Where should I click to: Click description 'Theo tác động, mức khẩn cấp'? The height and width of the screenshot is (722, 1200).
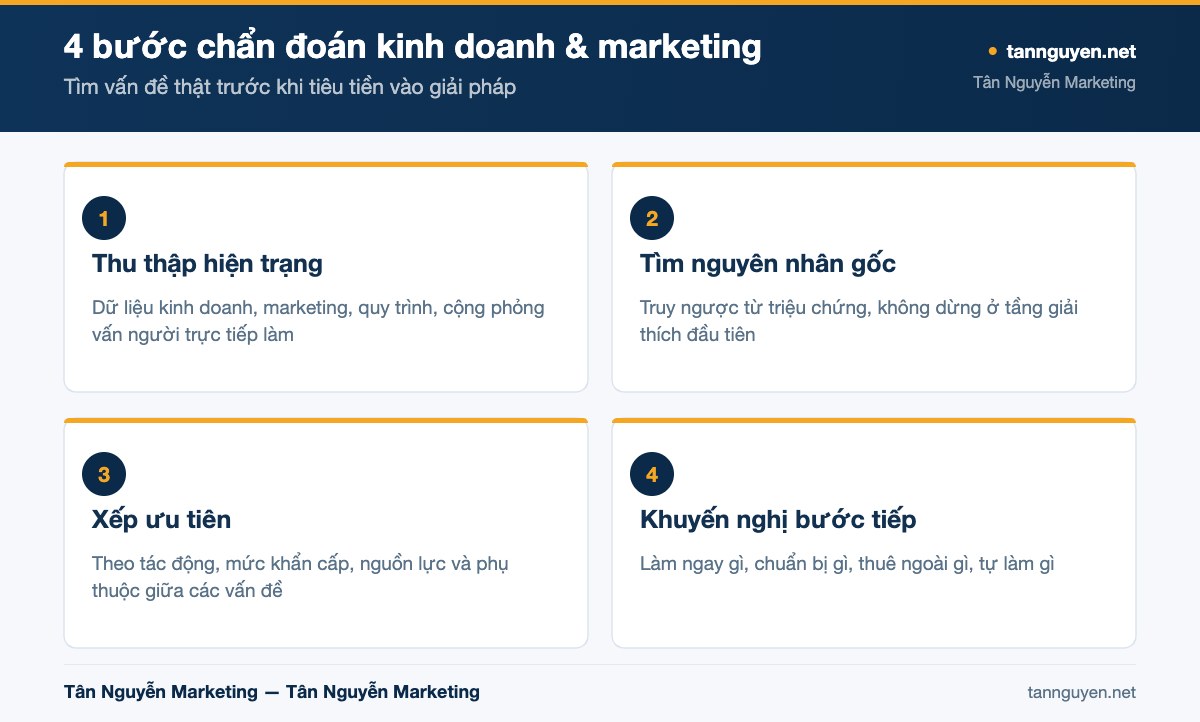[224, 564]
